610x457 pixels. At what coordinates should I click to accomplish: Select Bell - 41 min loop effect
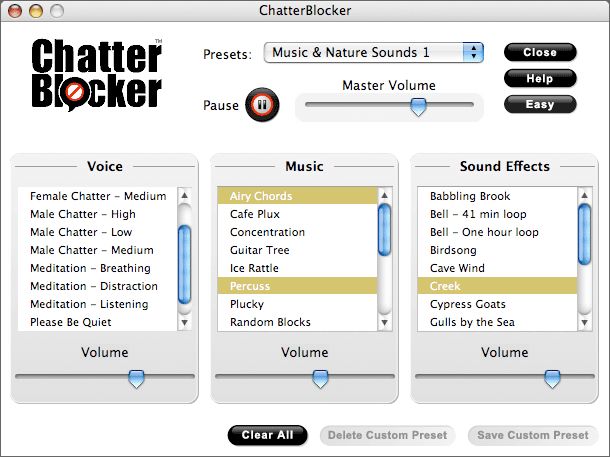[497, 214]
